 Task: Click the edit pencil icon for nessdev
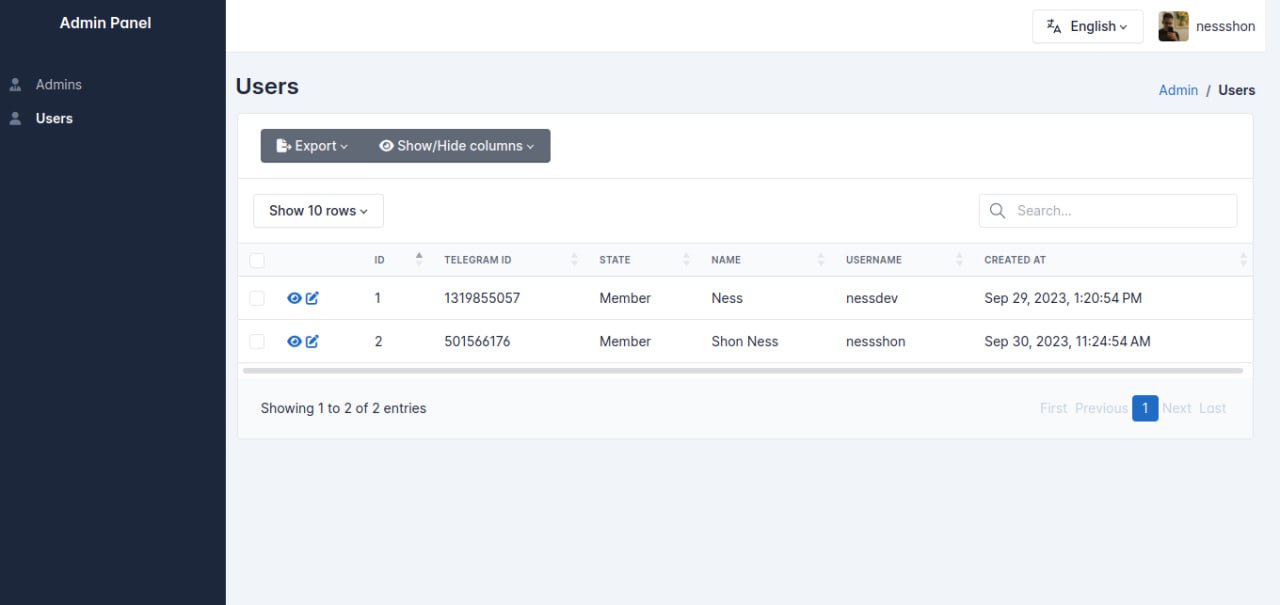pos(312,297)
